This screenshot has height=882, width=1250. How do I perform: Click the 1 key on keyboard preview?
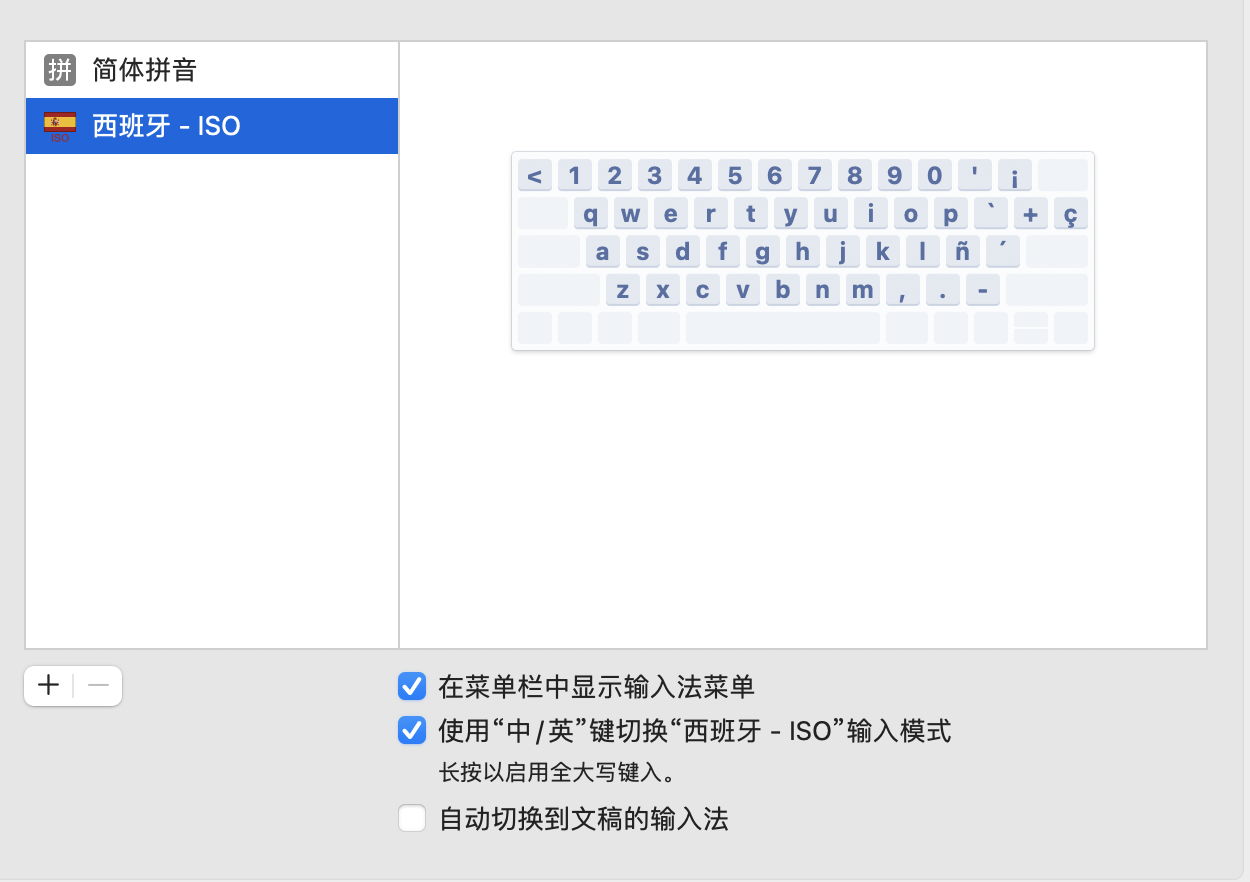[x=574, y=176]
